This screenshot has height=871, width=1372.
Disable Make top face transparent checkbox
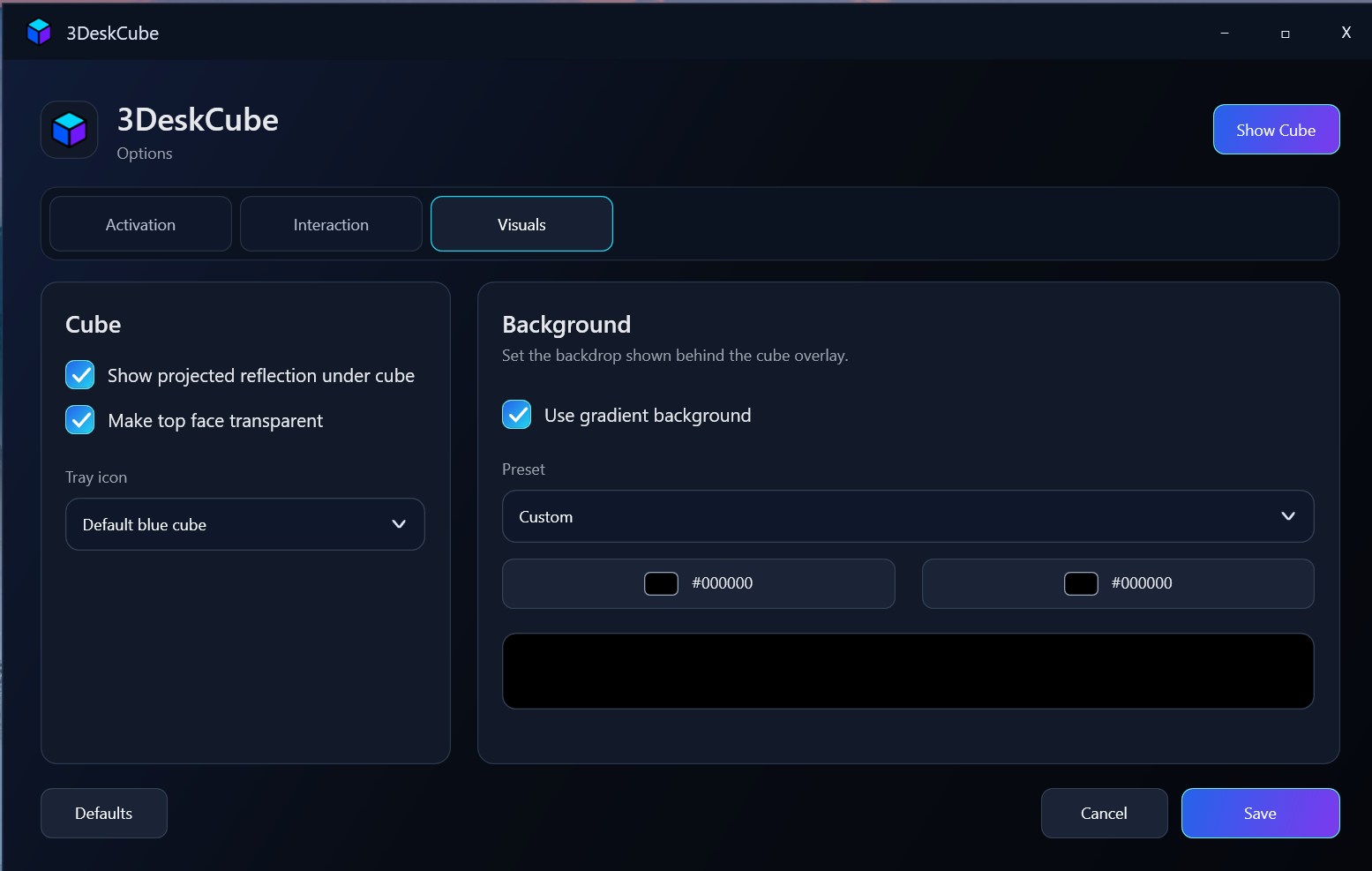coord(80,420)
